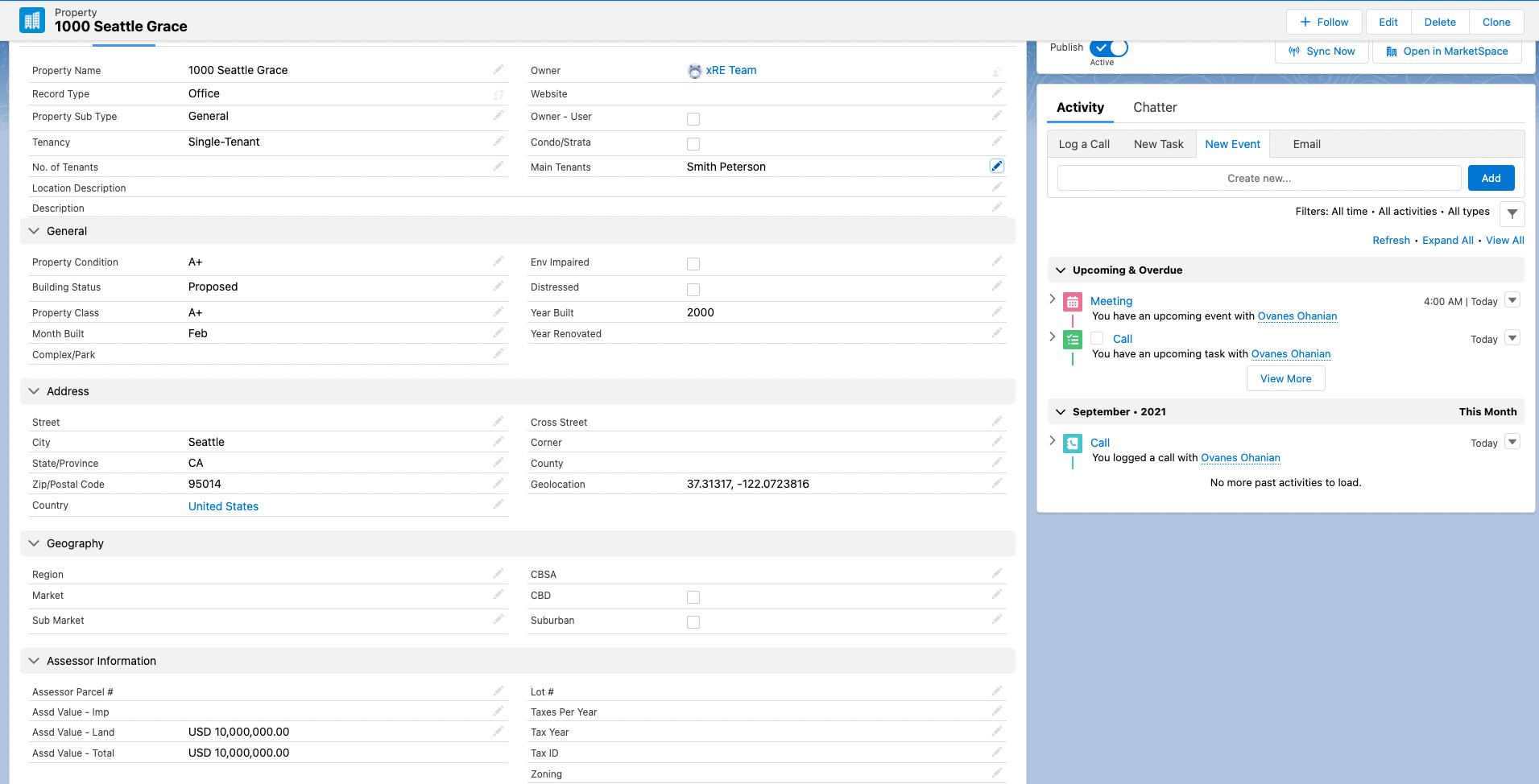Collapse September 2021 activity section
The width and height of the screenshot is (1539, 784).
click(1061, 412)
